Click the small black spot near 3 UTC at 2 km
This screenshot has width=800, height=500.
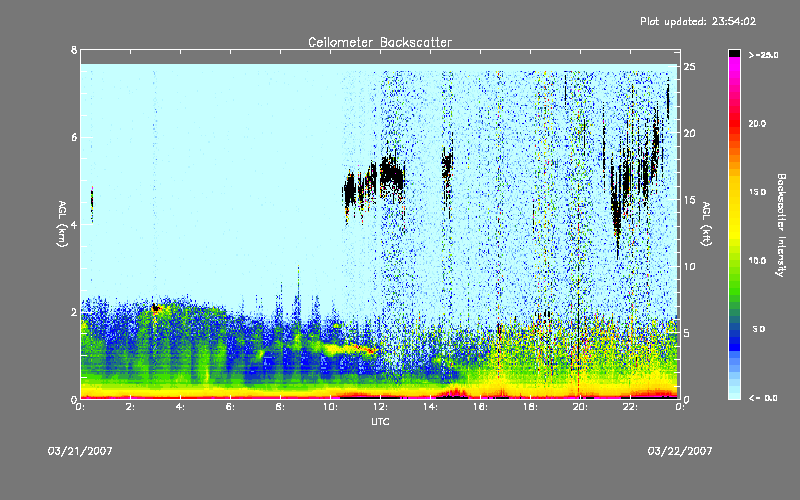(x=155, y=307)
